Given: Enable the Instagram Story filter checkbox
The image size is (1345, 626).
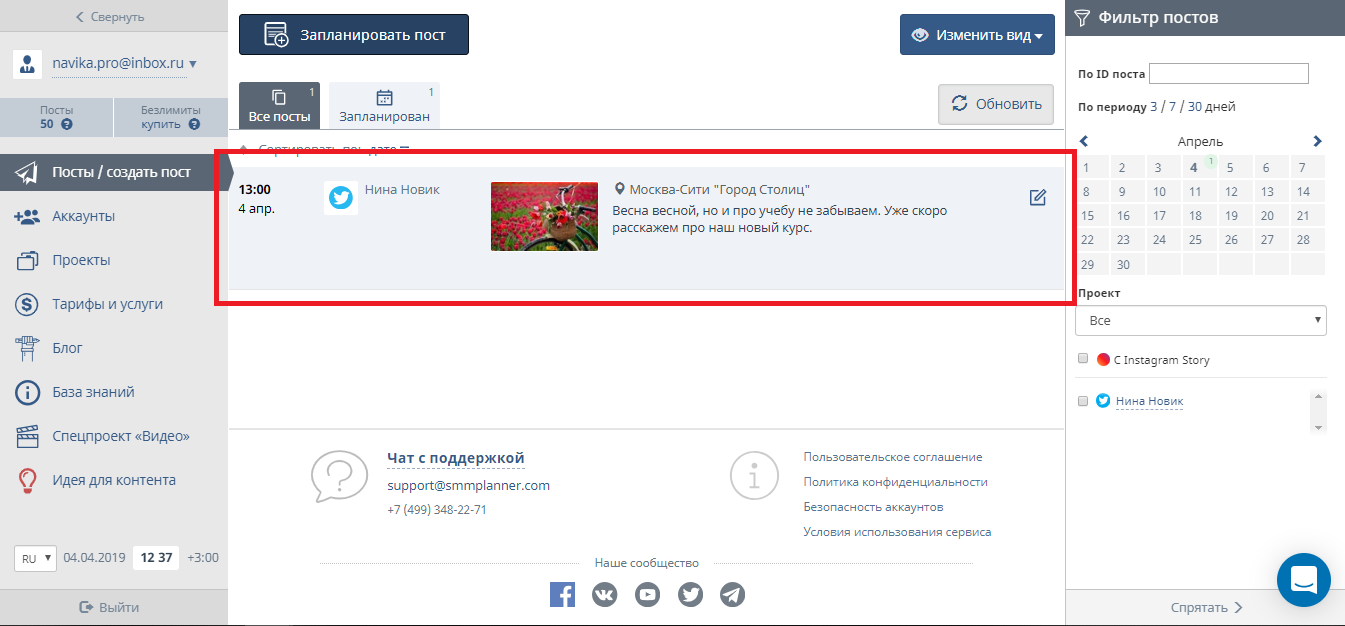Looking at the screenshot, I should [x=1083, y=359].
